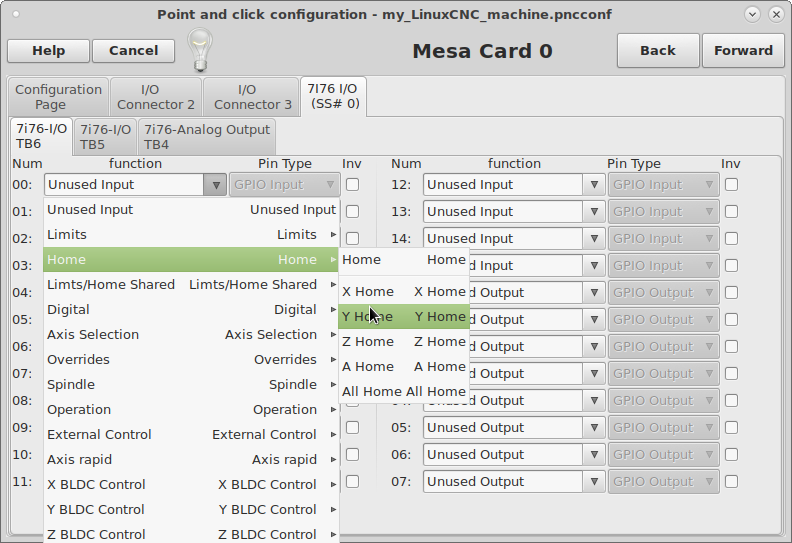Choose X Home from the Home submenu
This screenshot has width=792, height=543.
tap(404, 291)
